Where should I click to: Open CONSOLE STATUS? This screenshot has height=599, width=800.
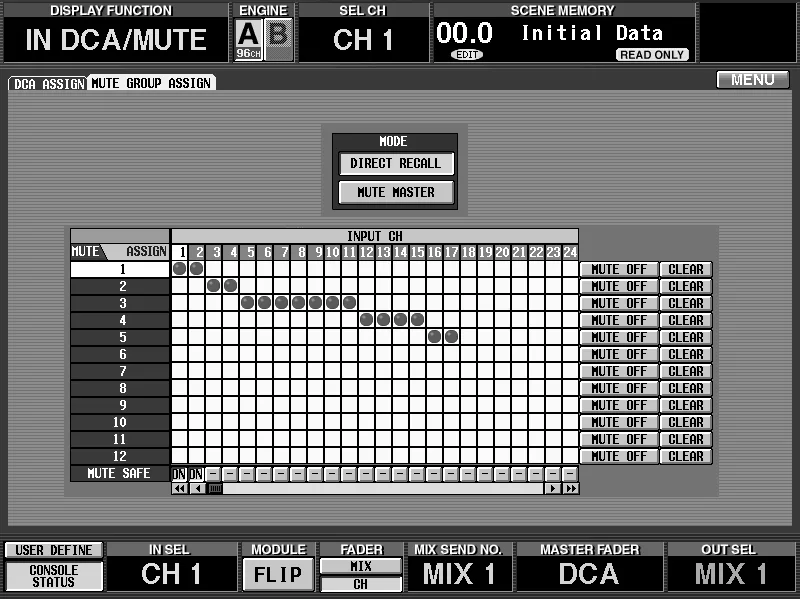[54, 576]
